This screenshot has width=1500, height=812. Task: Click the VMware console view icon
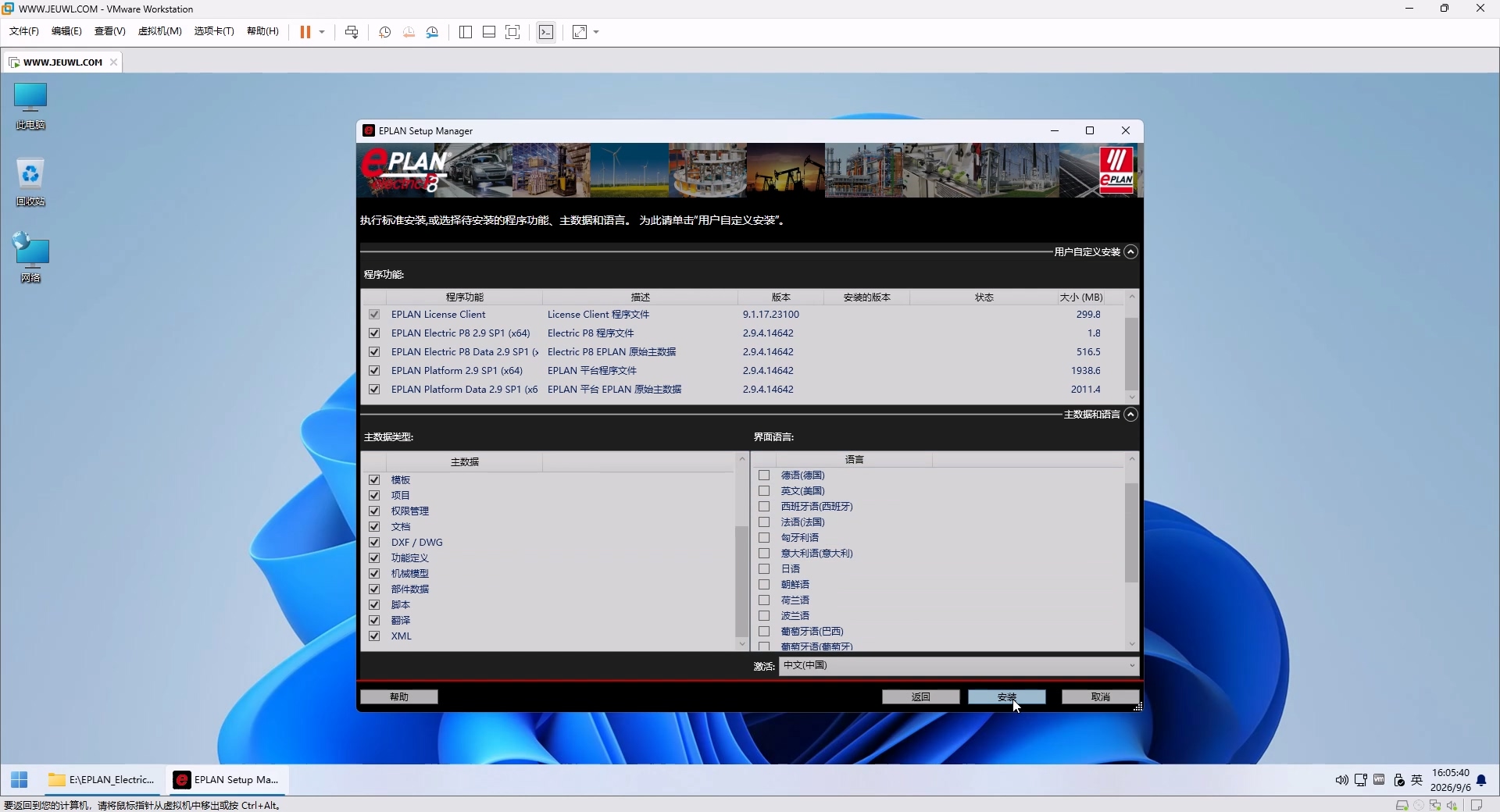[546, 32]
